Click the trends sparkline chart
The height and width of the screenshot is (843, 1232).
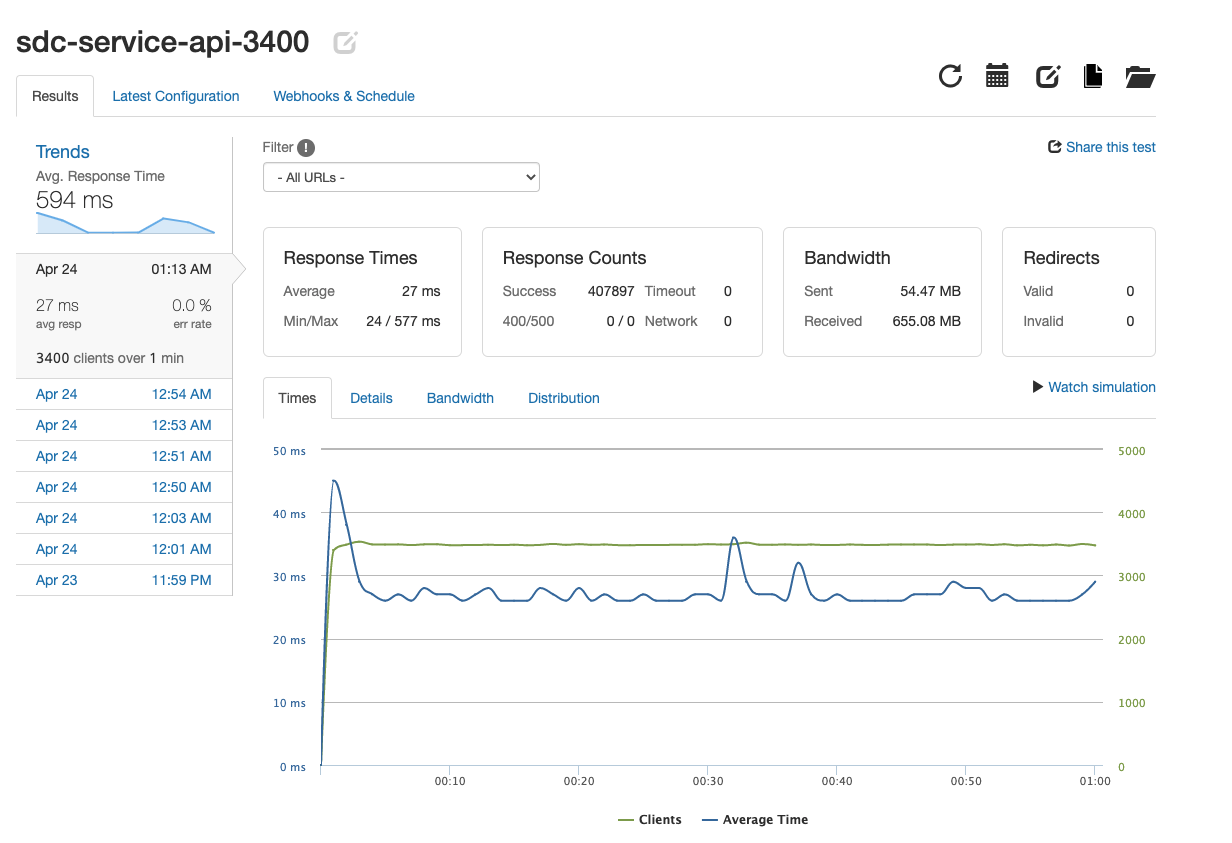pyautogui.click(x=125, y=223)
